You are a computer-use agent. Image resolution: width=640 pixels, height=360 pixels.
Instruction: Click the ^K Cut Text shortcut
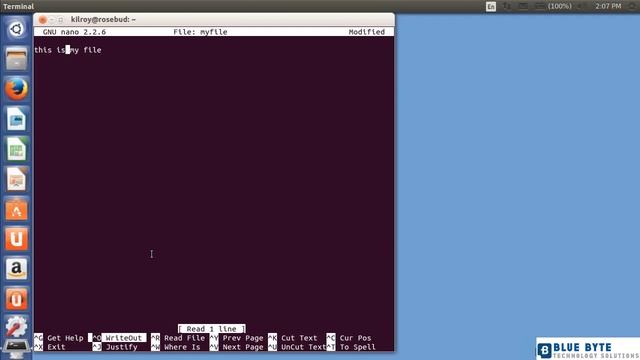(293, 338)
